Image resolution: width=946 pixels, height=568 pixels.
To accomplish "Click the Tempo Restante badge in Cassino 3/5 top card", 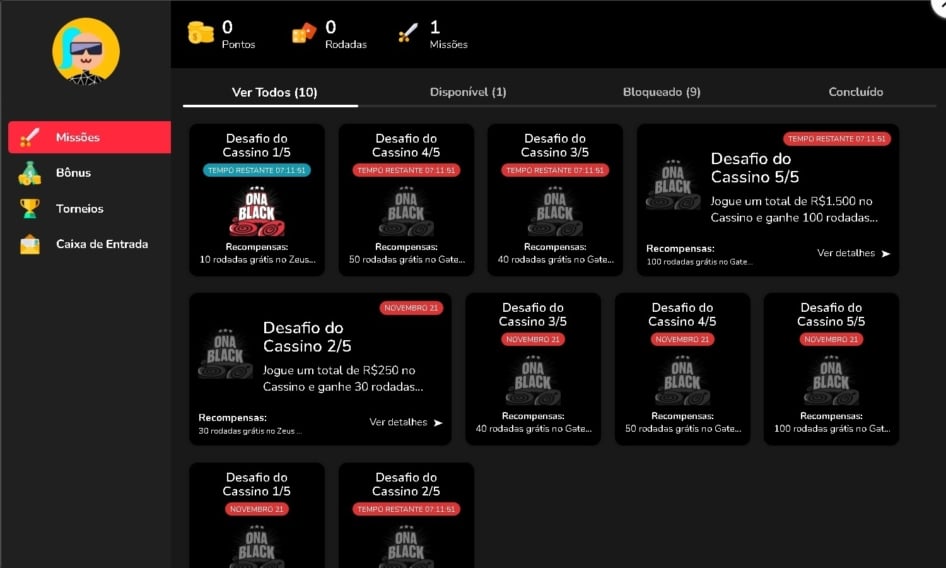I will 555,170.
